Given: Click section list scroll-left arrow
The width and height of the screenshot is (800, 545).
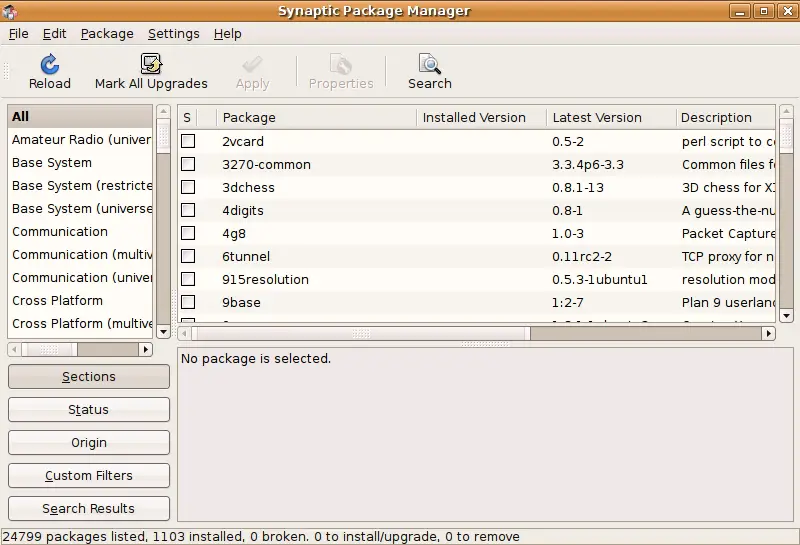Looking at the screenshot, I should coord(14,350).
